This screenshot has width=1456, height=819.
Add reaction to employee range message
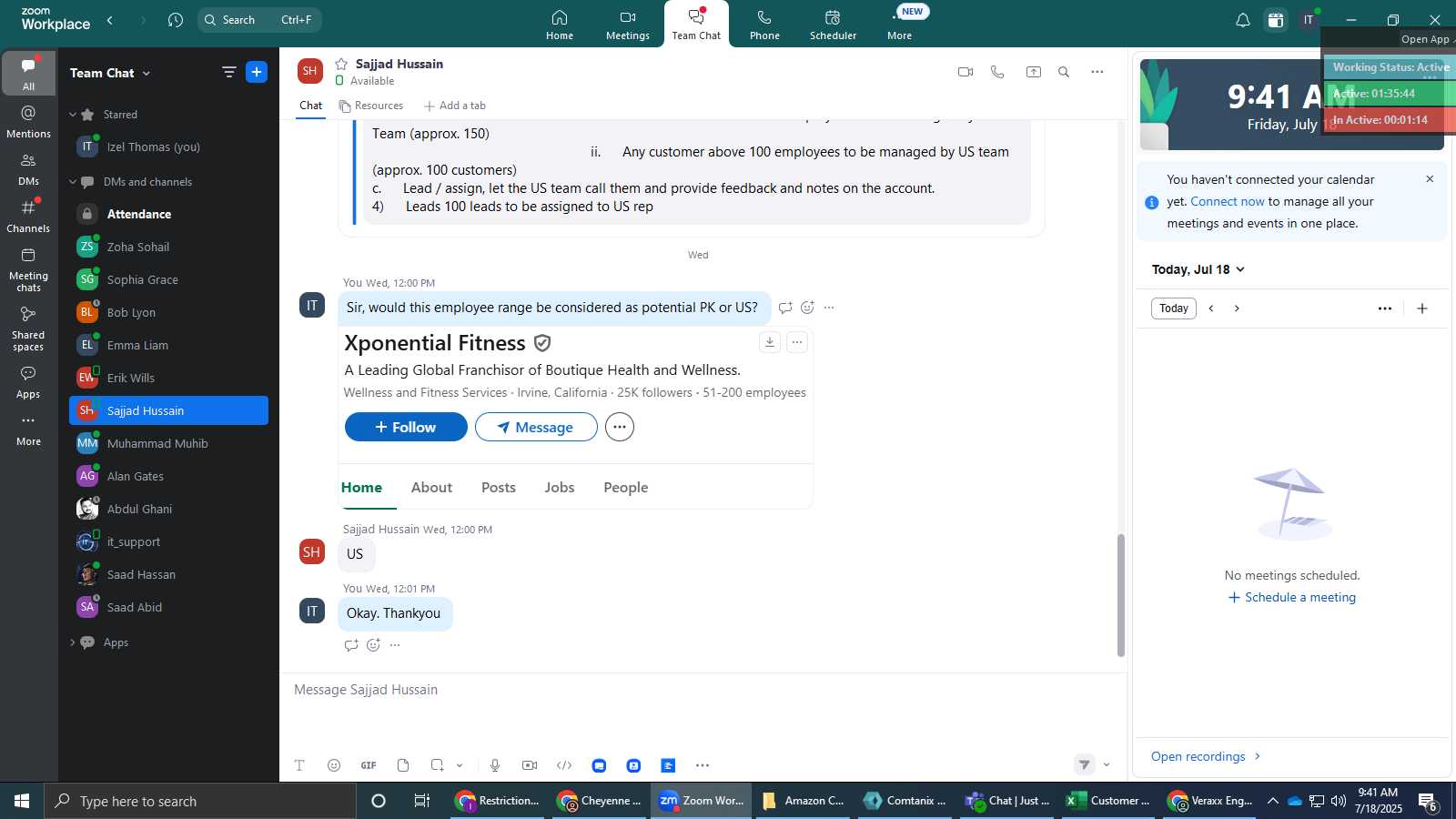pyautogui.click(x=807, y=308)
